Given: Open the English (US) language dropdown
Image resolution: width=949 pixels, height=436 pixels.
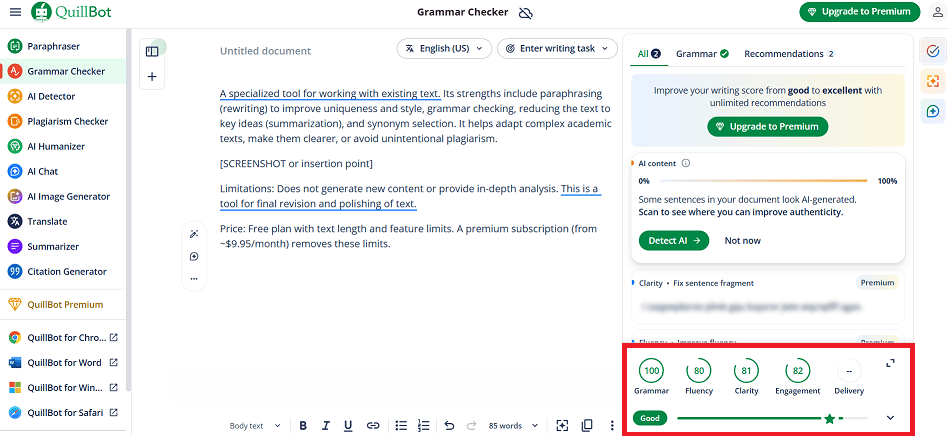Looking at the screenshot, I should pos(444,48).
